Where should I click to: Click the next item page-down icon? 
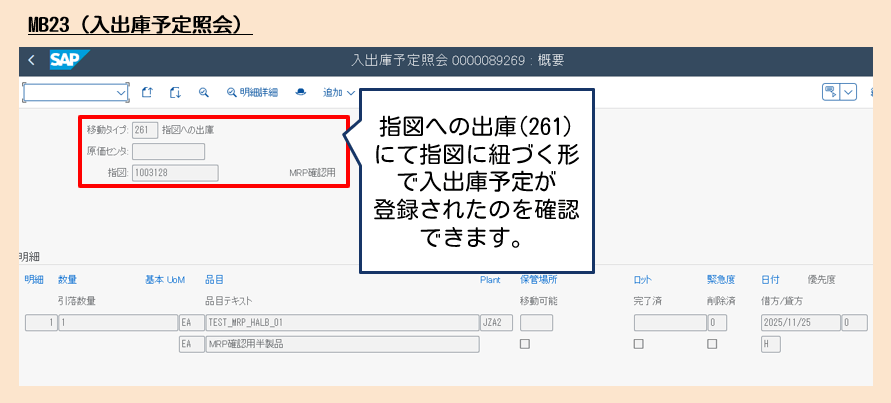coord(175,93)
